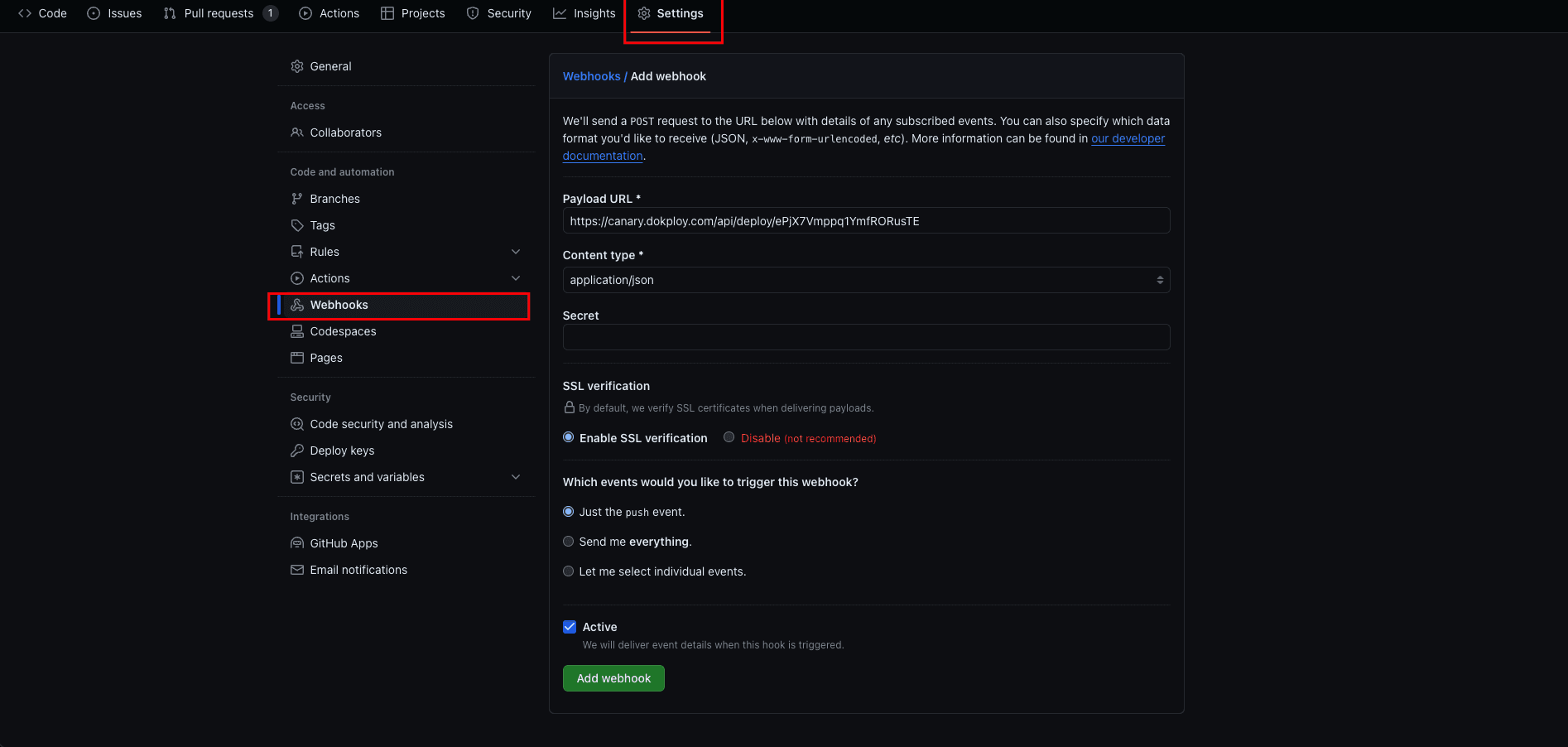Select the Webhooks sidebar item

pyautogui.click(x=406, y=305)
